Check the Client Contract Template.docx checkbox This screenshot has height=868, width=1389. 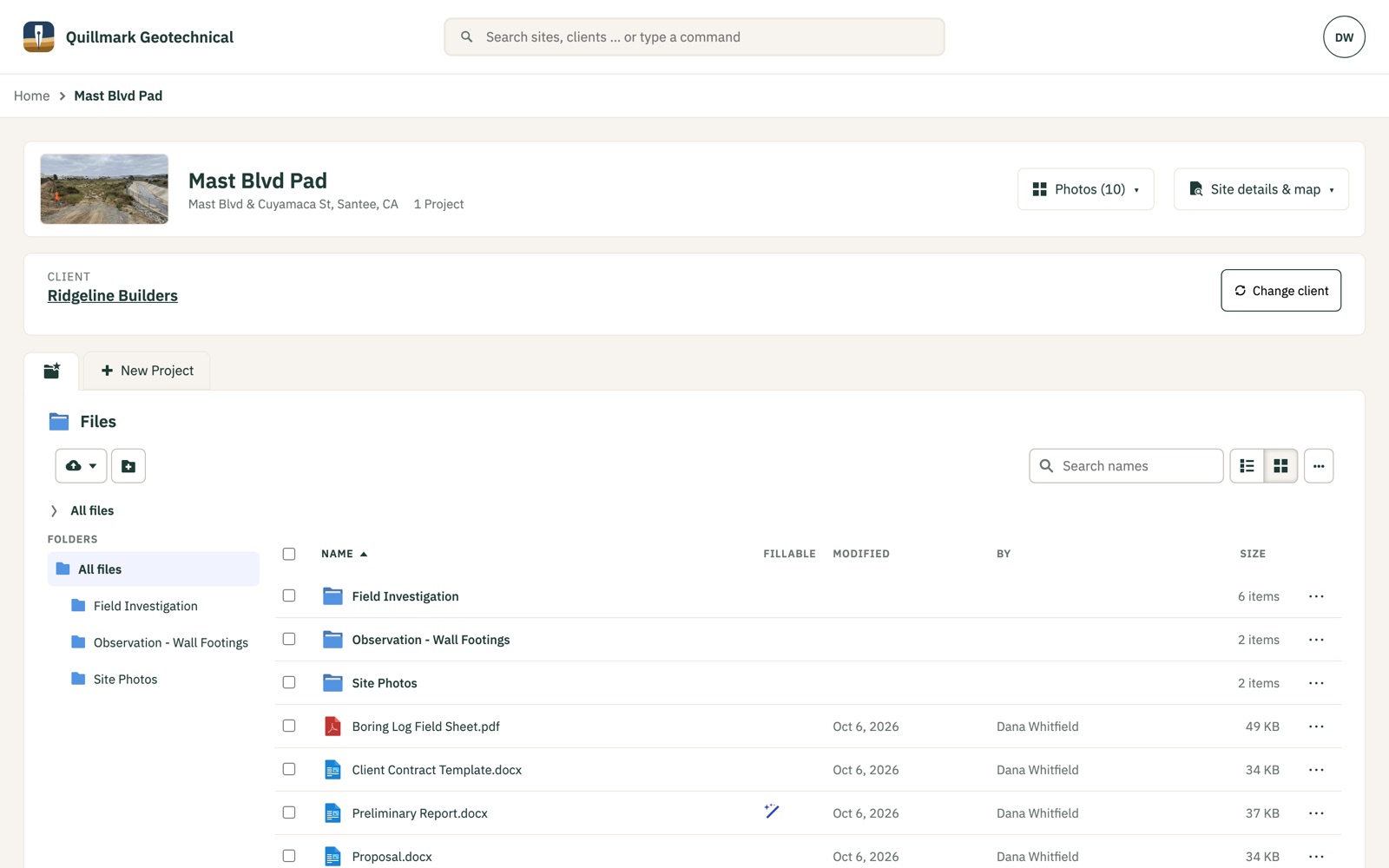point(289,769)
